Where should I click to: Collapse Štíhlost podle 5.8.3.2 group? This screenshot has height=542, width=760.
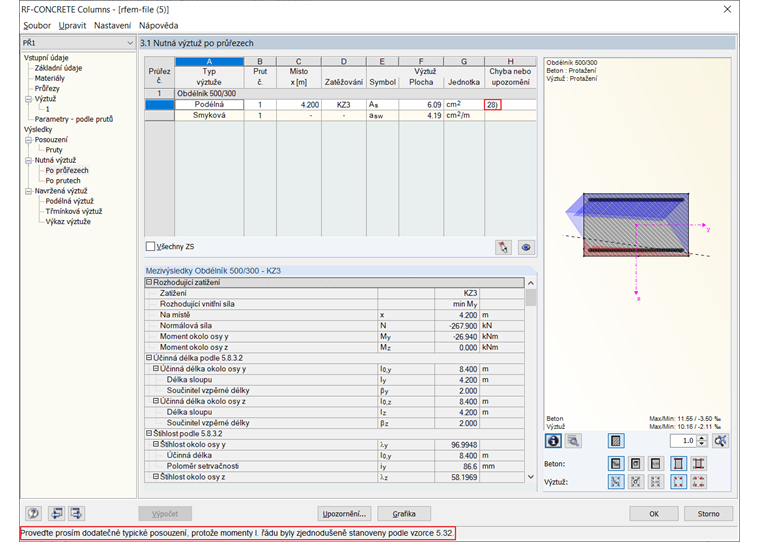pos(149,433)
